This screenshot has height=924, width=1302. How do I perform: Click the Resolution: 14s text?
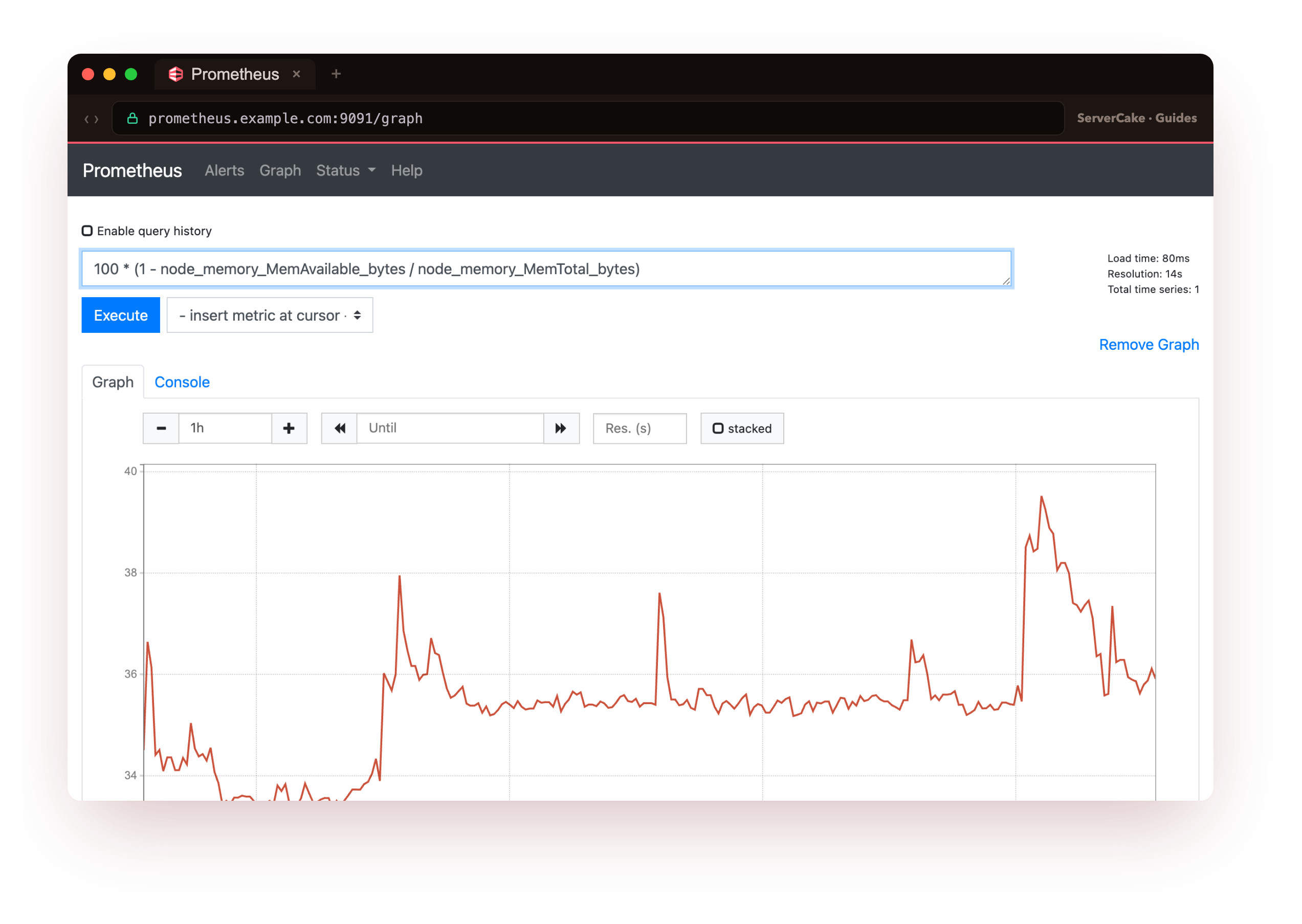[1145, 274]
